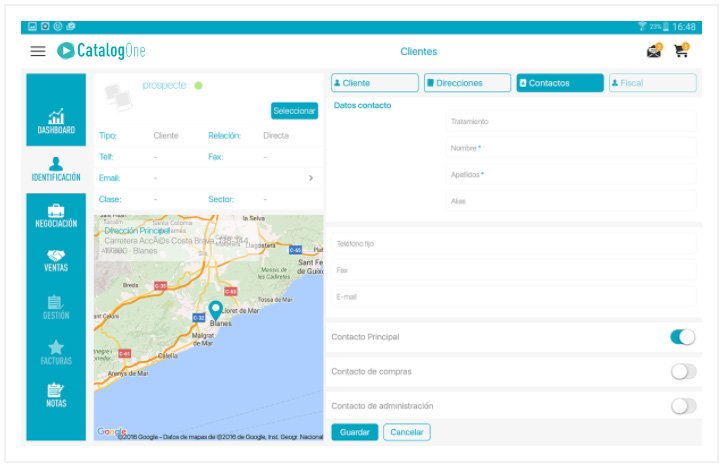725x467 pixels.
Task: Open the Ventas handshake section
Action: (x=56, y=261)
